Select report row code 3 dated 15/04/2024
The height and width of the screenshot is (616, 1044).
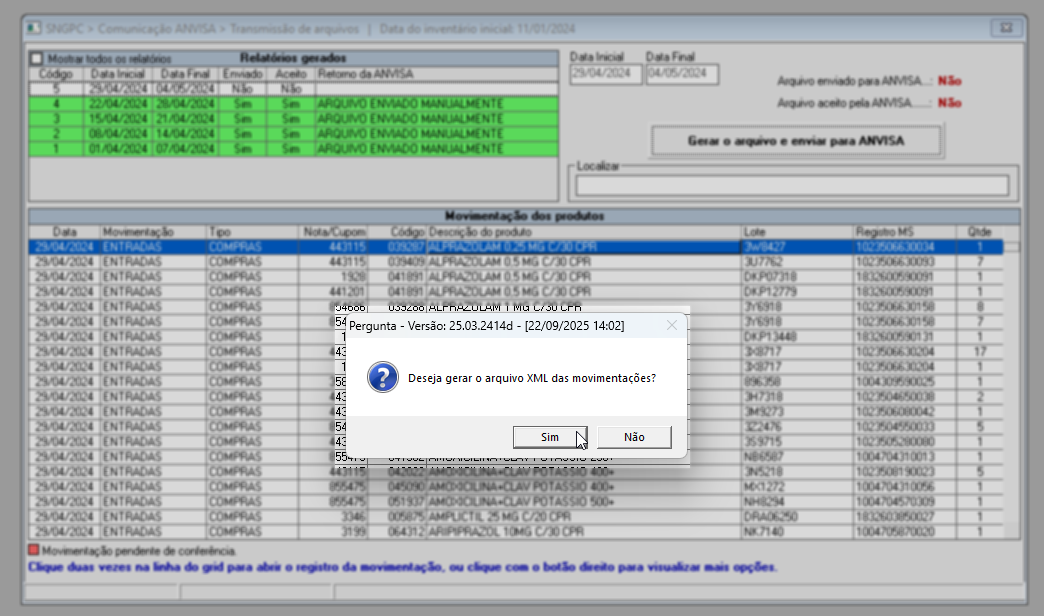coord(293,119)
